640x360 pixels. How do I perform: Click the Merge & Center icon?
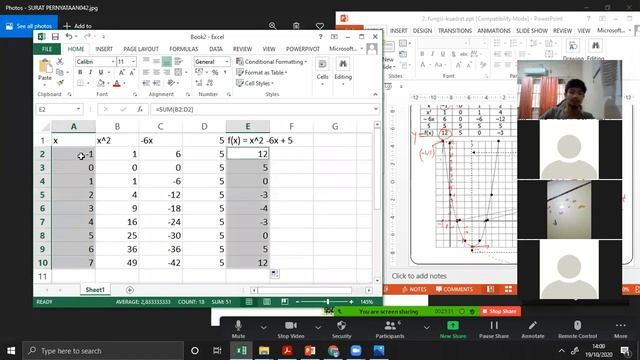click(x=178, y=72)
